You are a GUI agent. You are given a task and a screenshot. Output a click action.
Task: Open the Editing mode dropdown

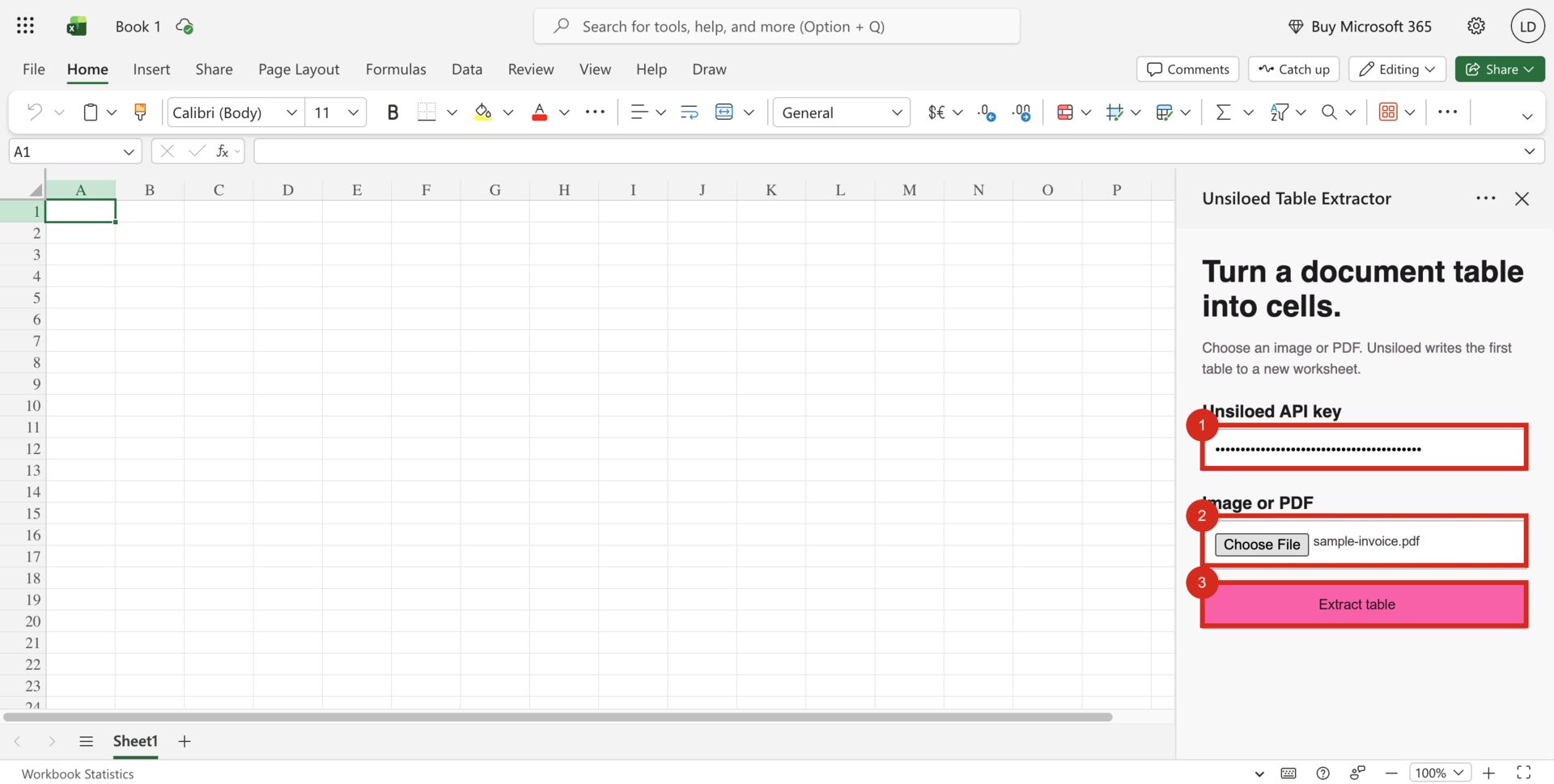[x=1397, y=69]
